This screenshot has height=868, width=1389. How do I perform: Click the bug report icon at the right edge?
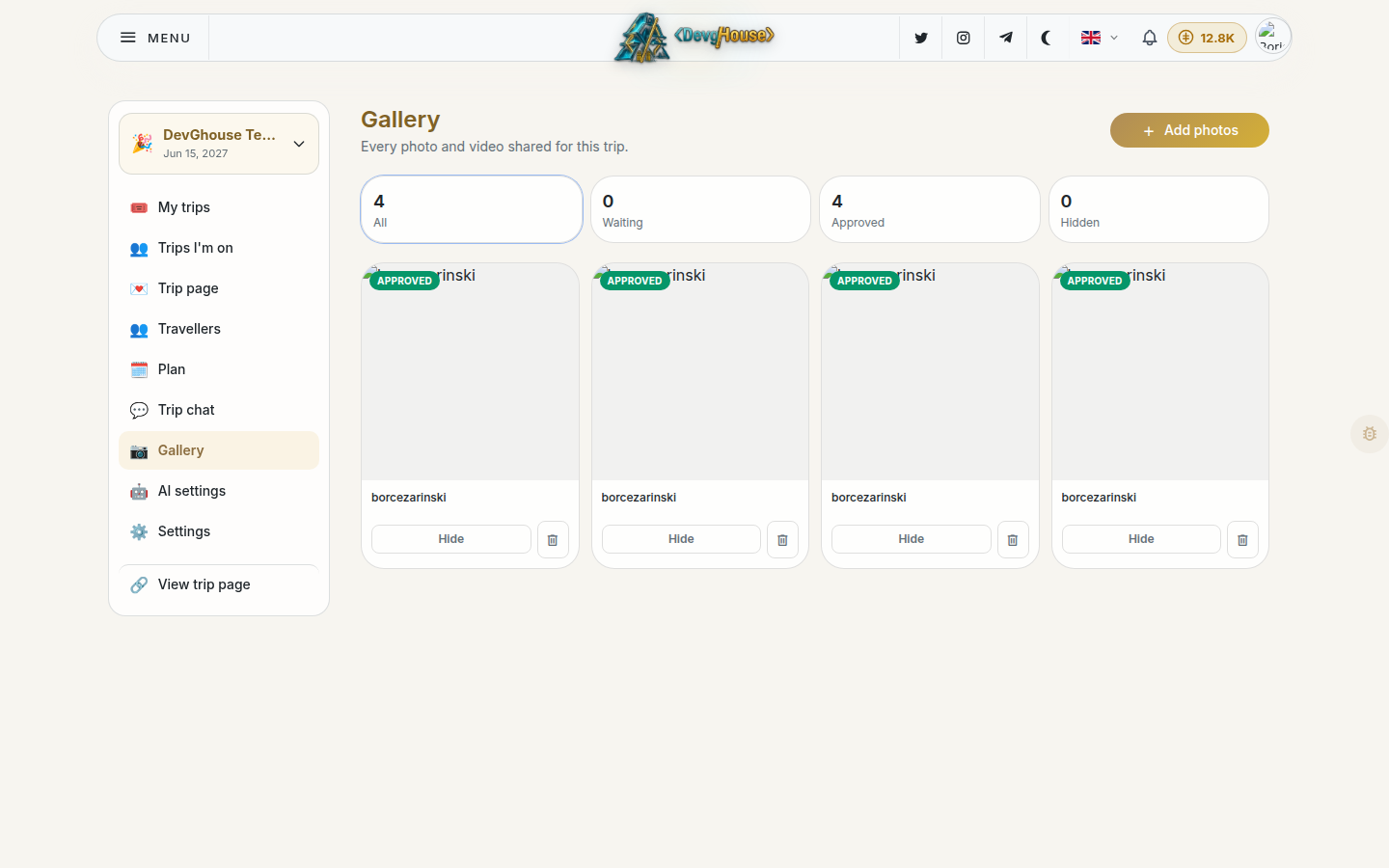[1370, 434]
